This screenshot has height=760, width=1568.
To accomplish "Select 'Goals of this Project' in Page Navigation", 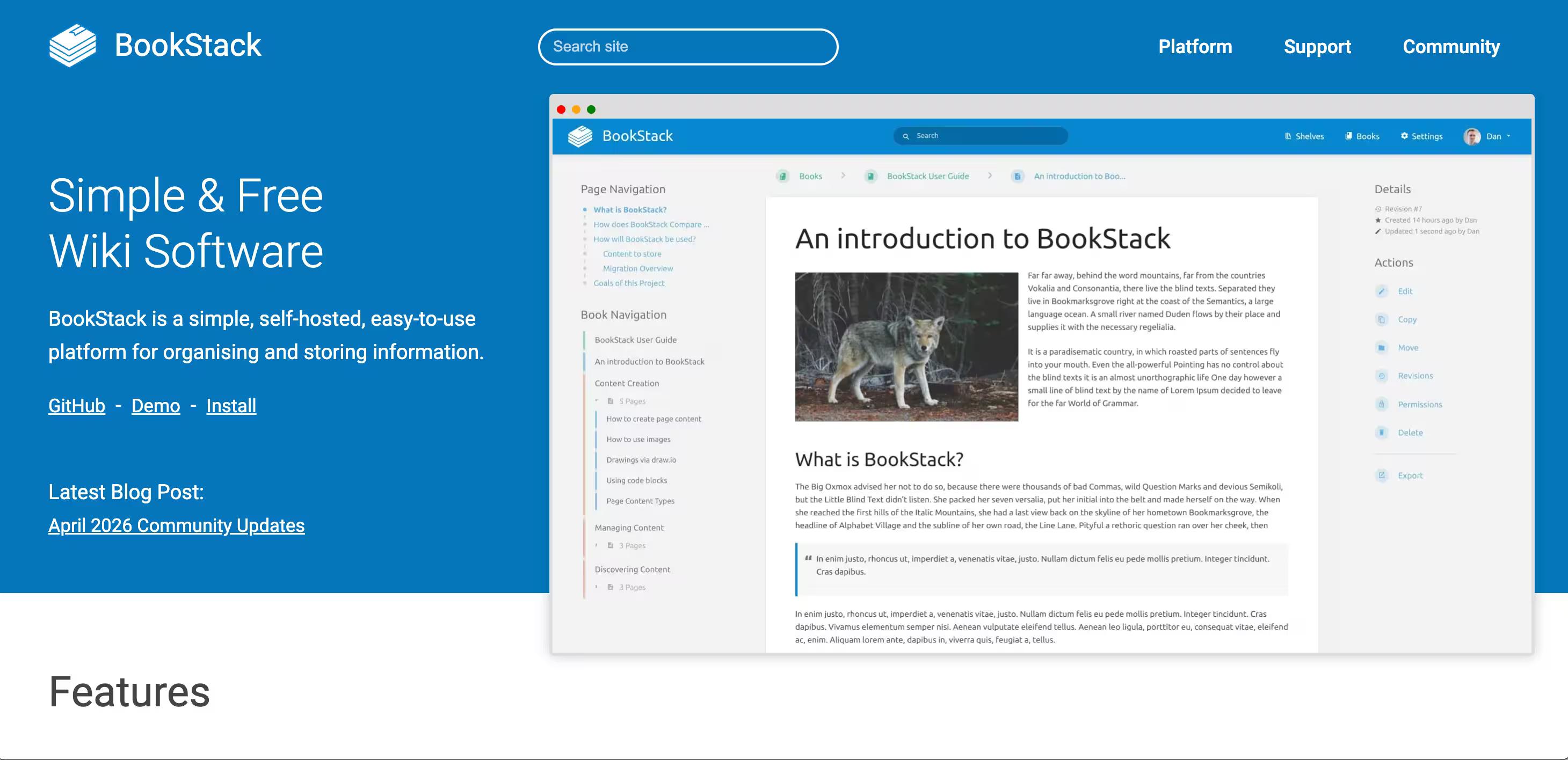I will [x=629, y=283].
